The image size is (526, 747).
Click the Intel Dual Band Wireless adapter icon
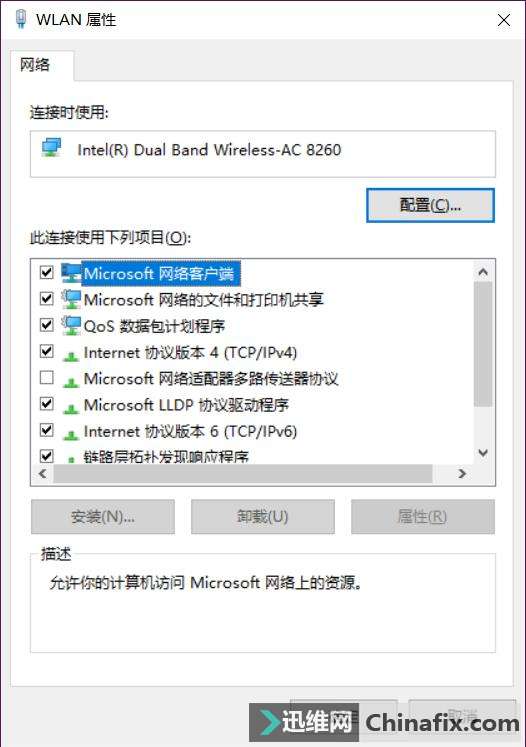pyautogui.click(x=51, y=148)
